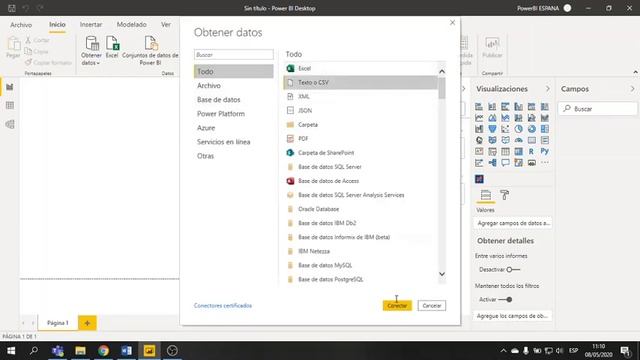Pick the decomposition tree visual
The width and height of the screenshot is (640, 360).
click(x=492, y=163)
